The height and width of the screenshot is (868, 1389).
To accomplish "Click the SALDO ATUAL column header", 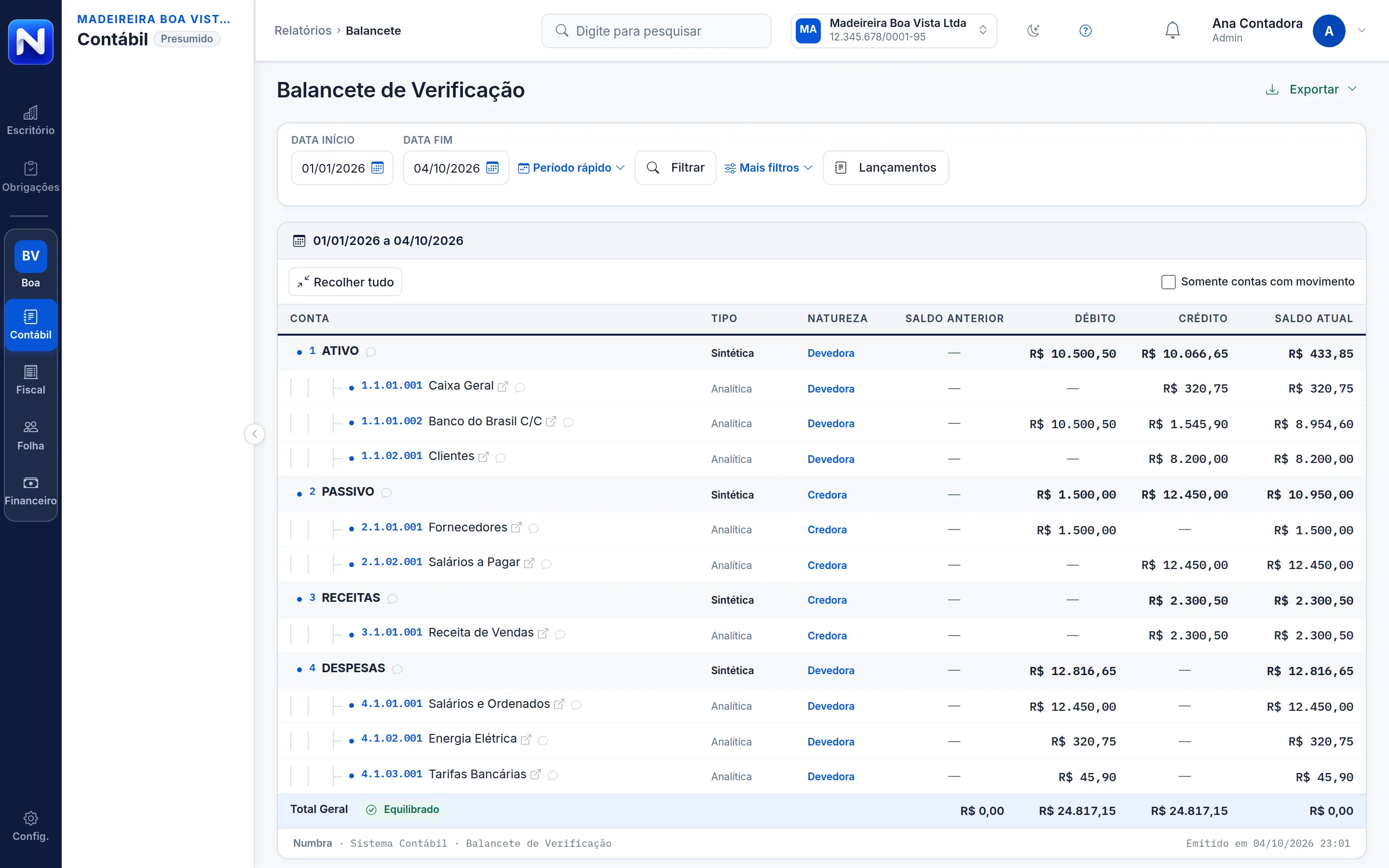I will (x=1314, y=319).
